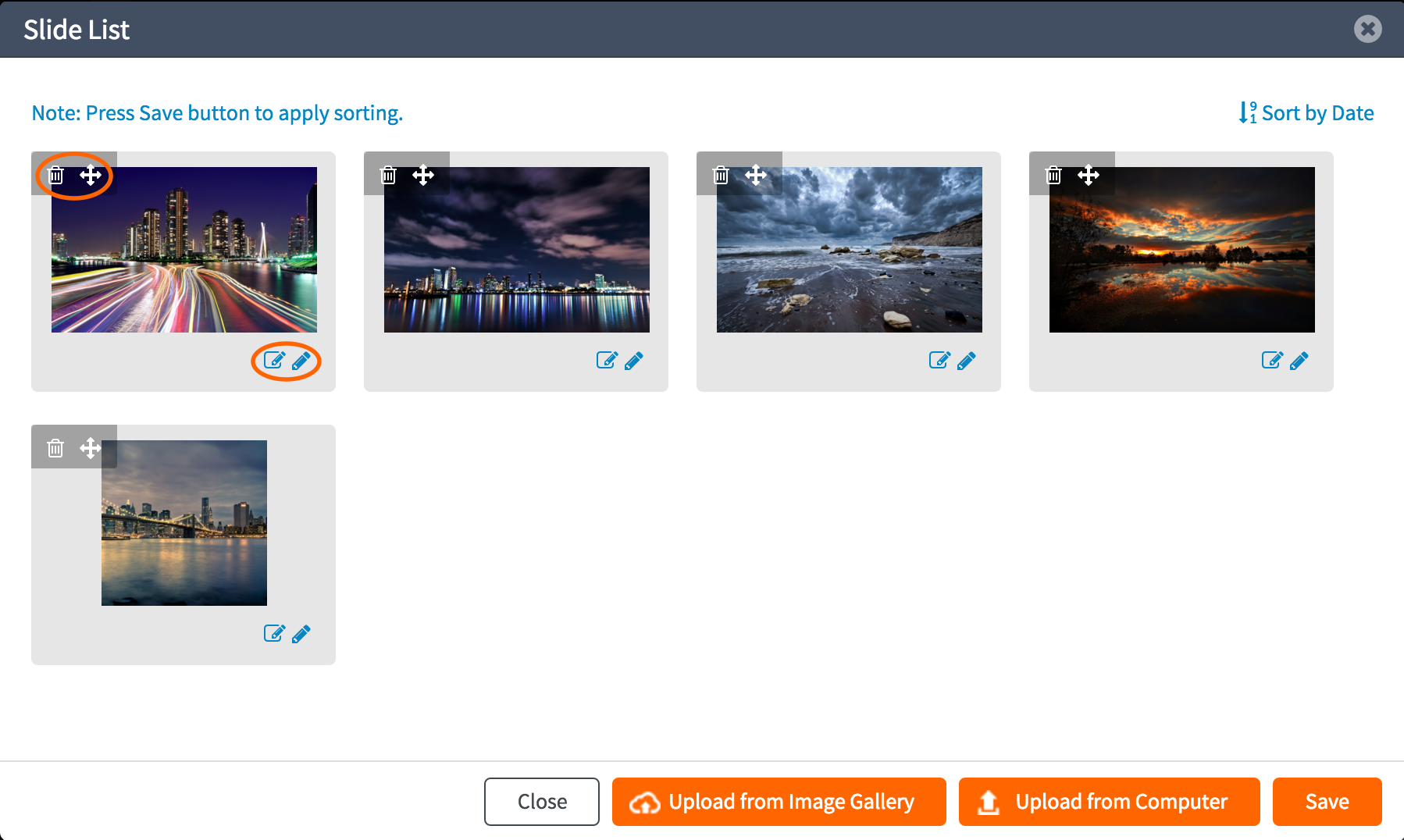1404x840 pixels.
Task: Select the orange sunset lake thumbnail
Action: pos(1182,250)
